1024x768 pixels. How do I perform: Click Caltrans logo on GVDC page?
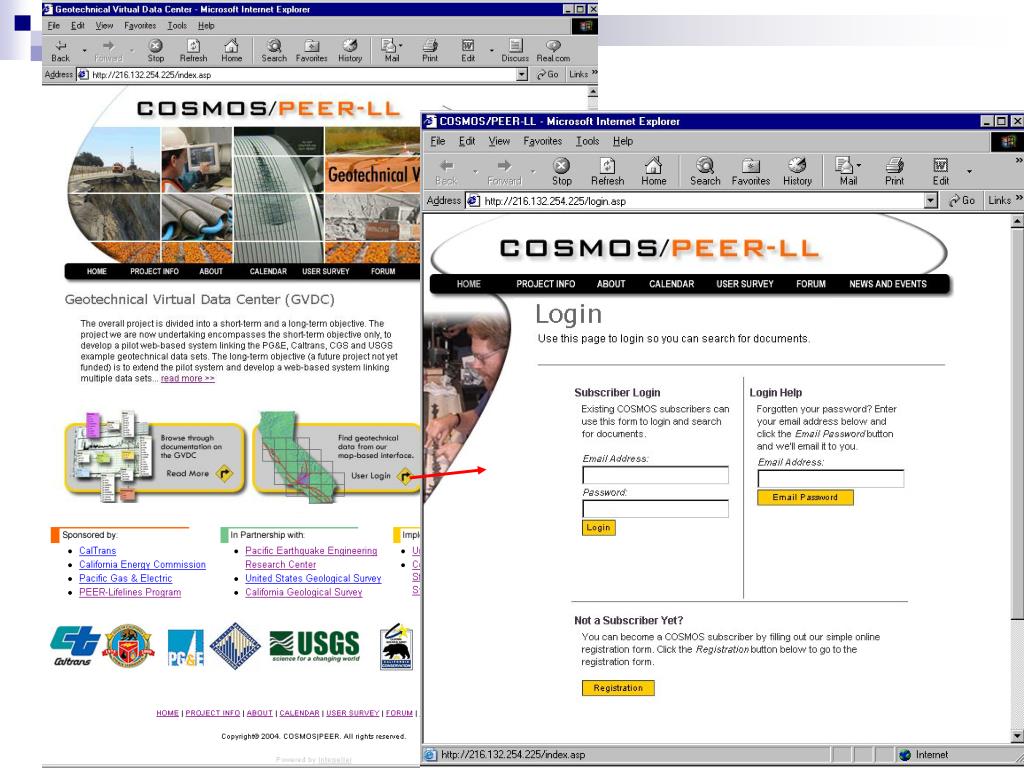tap(75, 646)
